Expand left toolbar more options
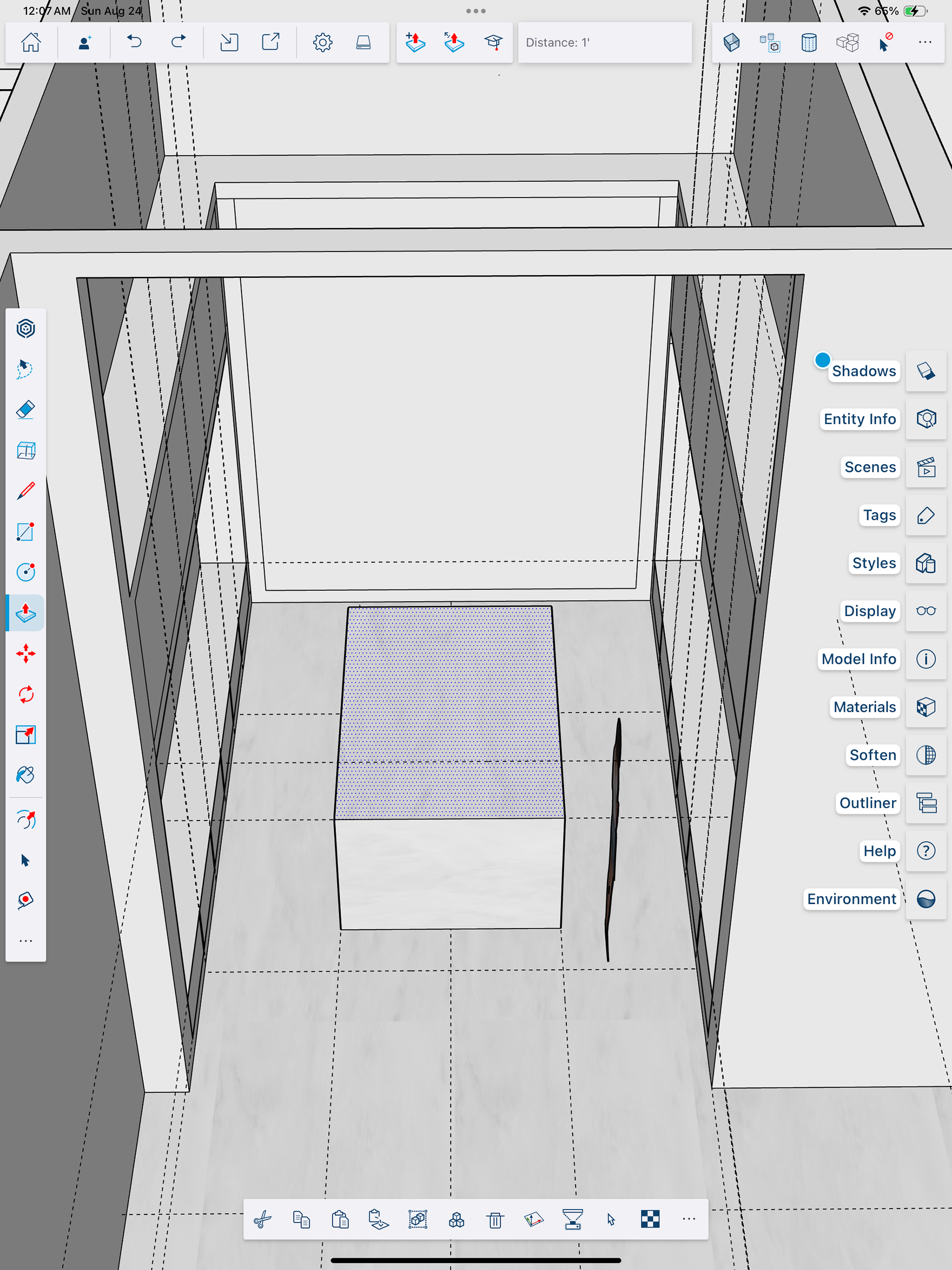The image size is (952, 1270). pos(25,941)
